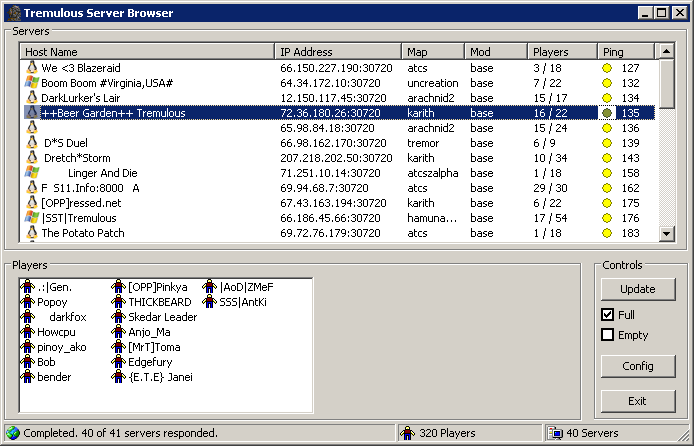
Task: Sort servers by Host Name column
Action: point(147,52)
